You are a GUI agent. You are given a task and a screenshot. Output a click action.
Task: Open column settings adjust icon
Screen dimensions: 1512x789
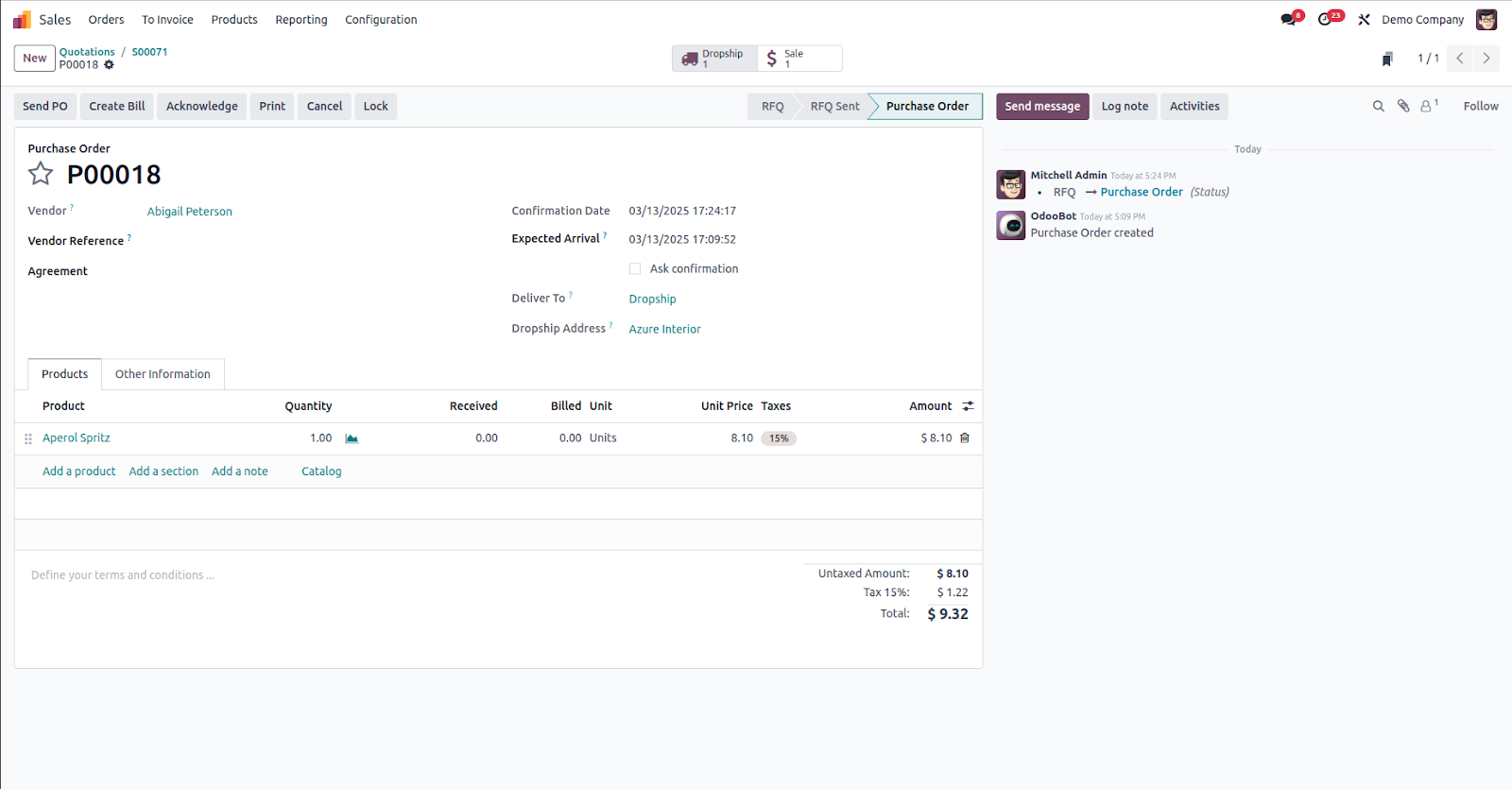(x=968, y=406)
